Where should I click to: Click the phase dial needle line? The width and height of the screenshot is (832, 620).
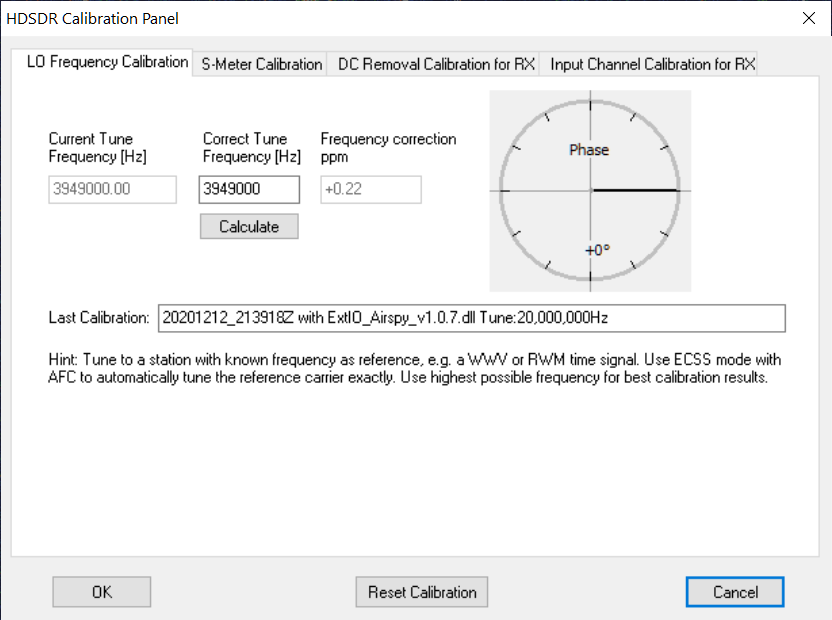(x=630, y=189)
